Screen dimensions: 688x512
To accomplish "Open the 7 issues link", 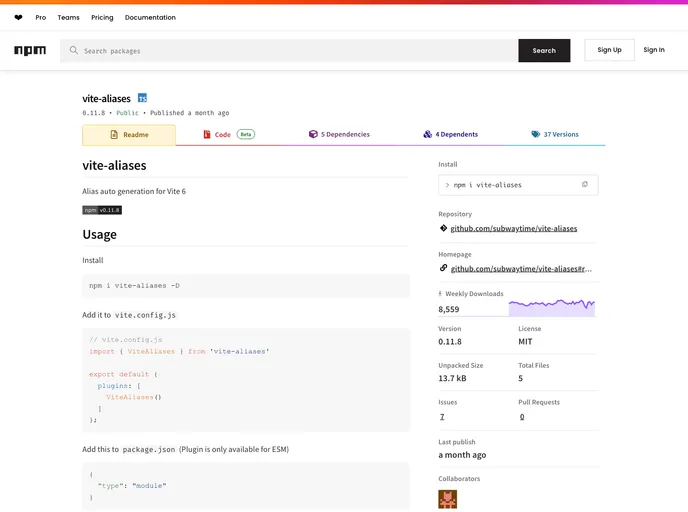I will tap(442, 417).
